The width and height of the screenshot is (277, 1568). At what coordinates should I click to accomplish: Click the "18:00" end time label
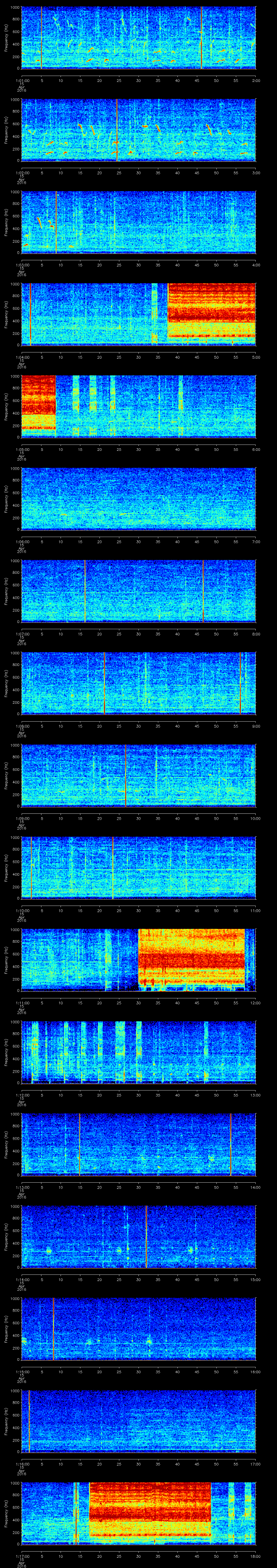click(x=255, y=1556)
